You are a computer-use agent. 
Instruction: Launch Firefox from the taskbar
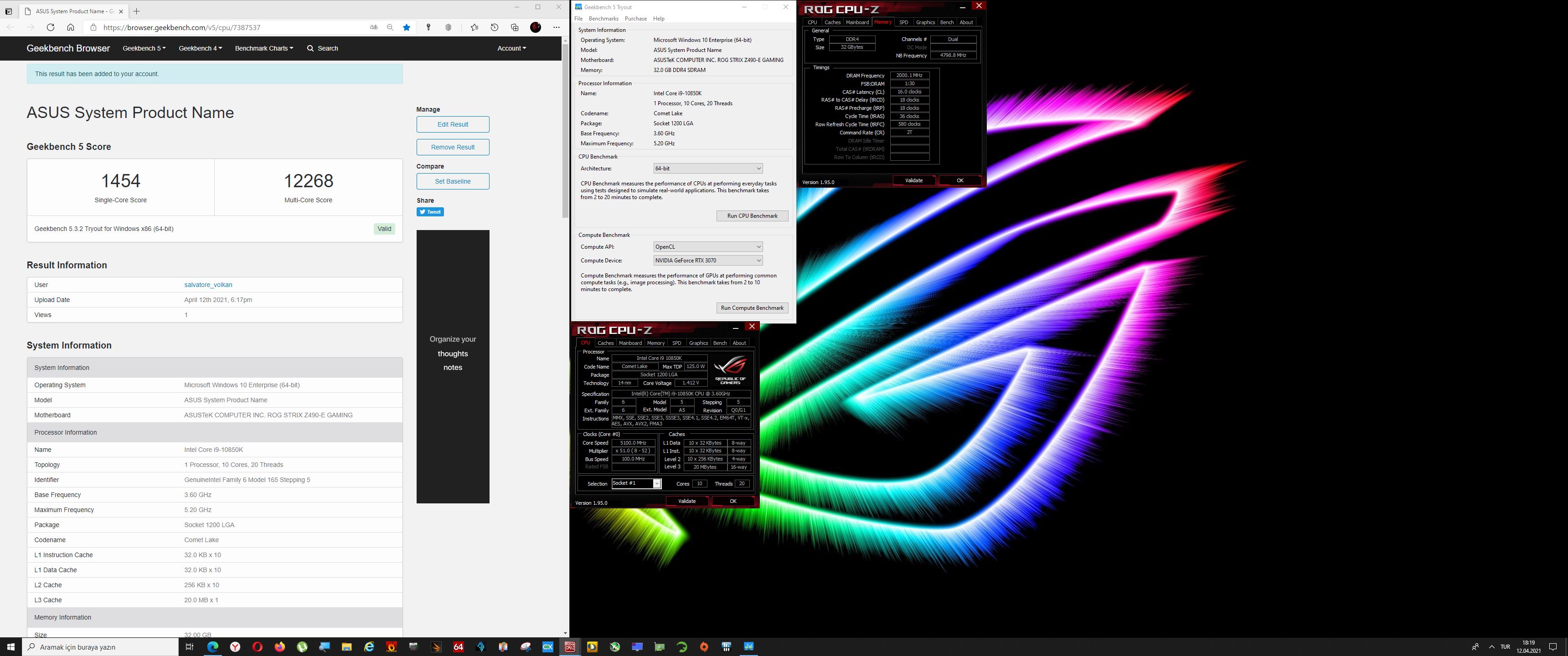pos(279,647)
